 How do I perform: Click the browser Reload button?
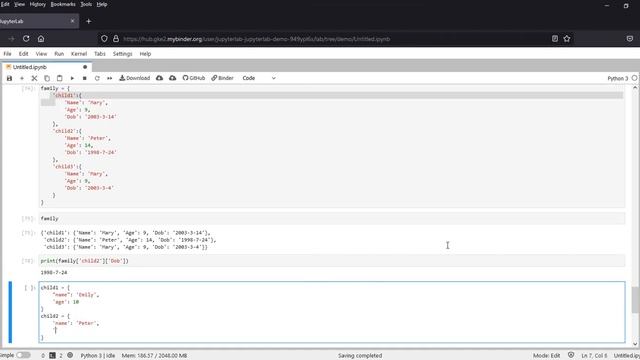click(x=26, y=39)
